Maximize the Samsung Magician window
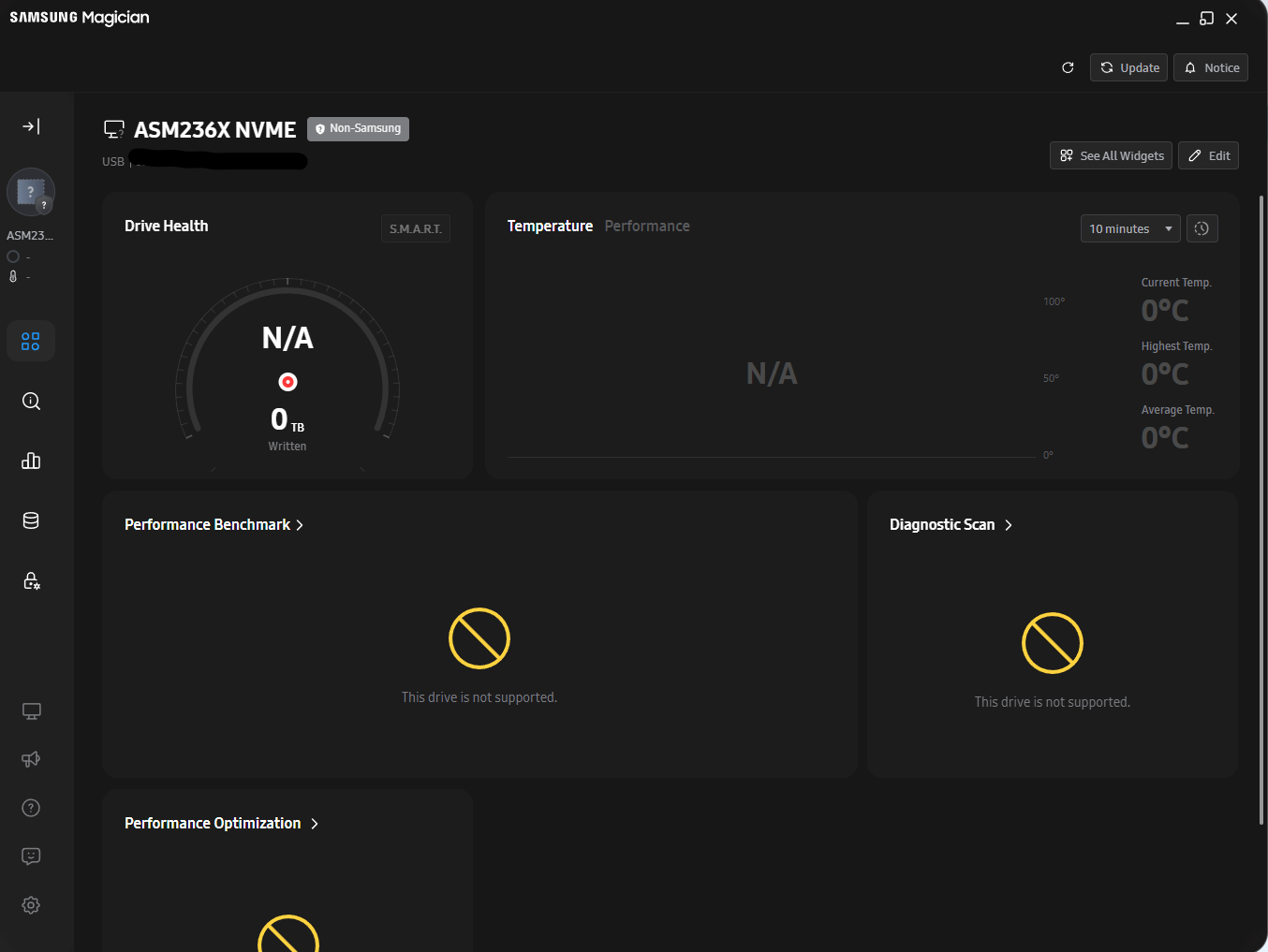Screen dimensions: 1268x952 tap(1207, 19)
